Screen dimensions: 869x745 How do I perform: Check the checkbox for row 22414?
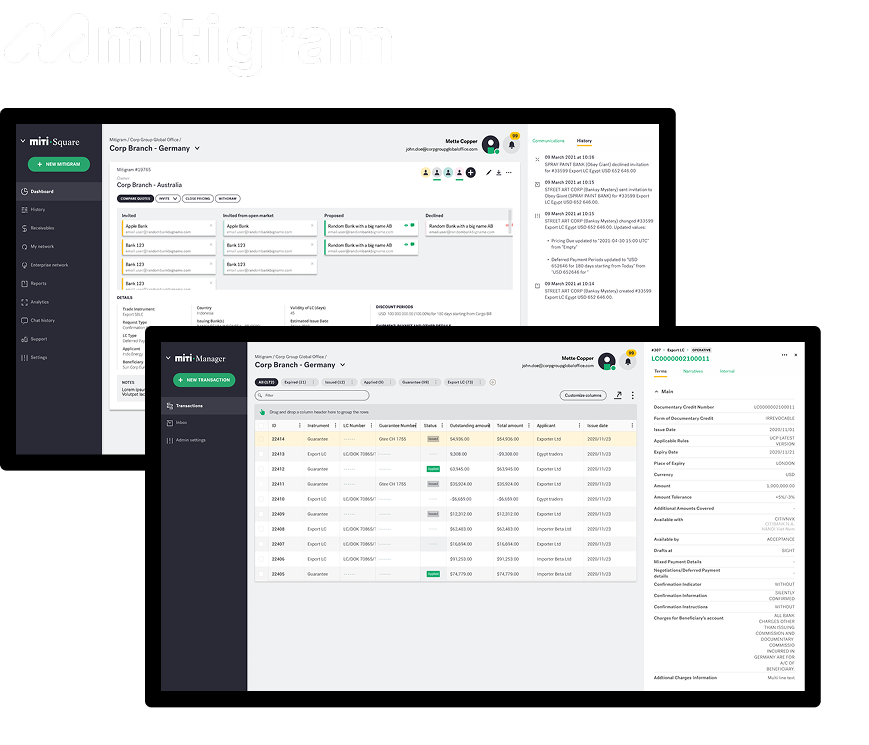[261, 439]
